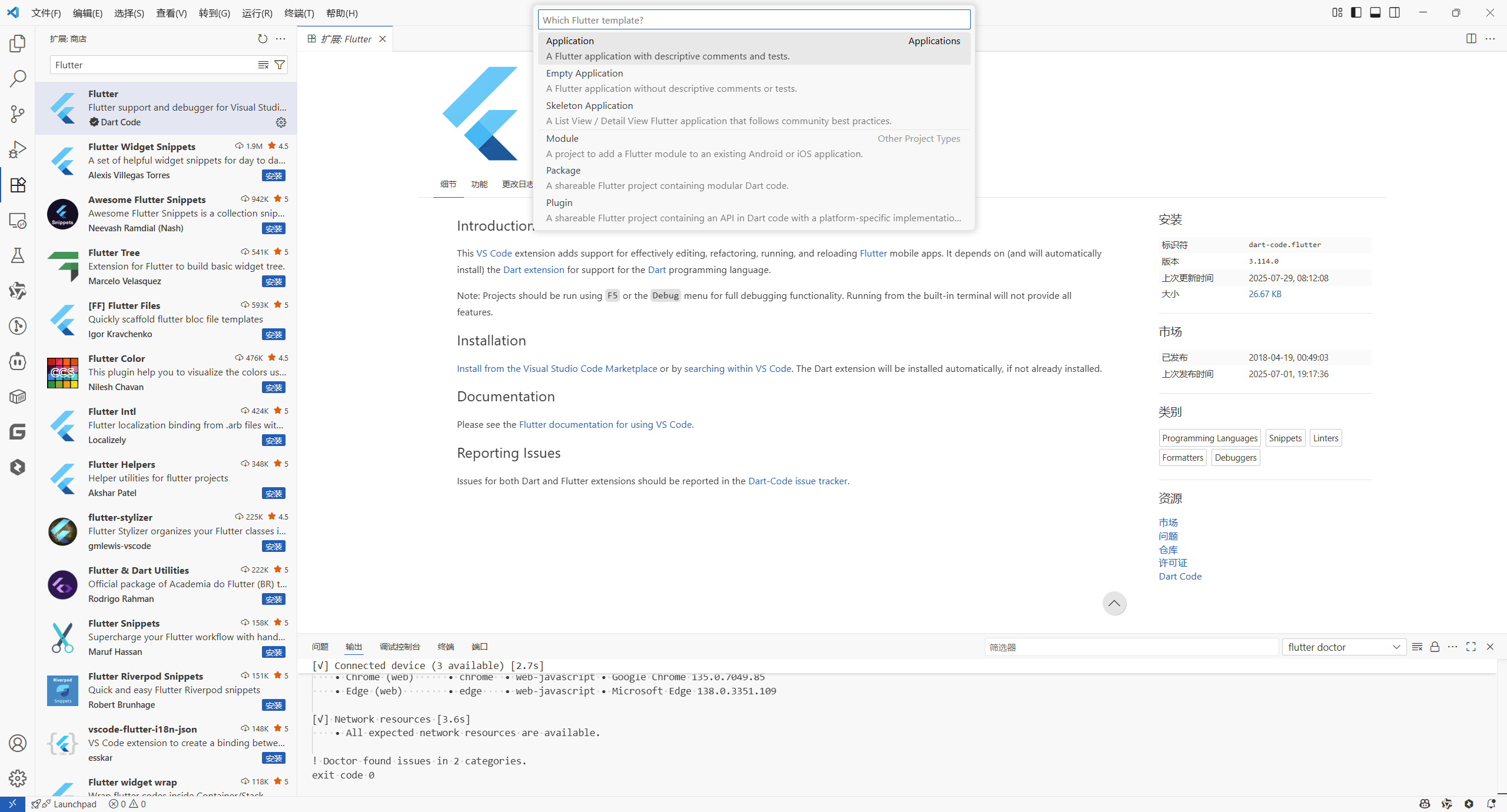Screen dimensions: 1507x812
Task: Open Run and Debug view
Action: pyautogui.click(x=18, y=149)
